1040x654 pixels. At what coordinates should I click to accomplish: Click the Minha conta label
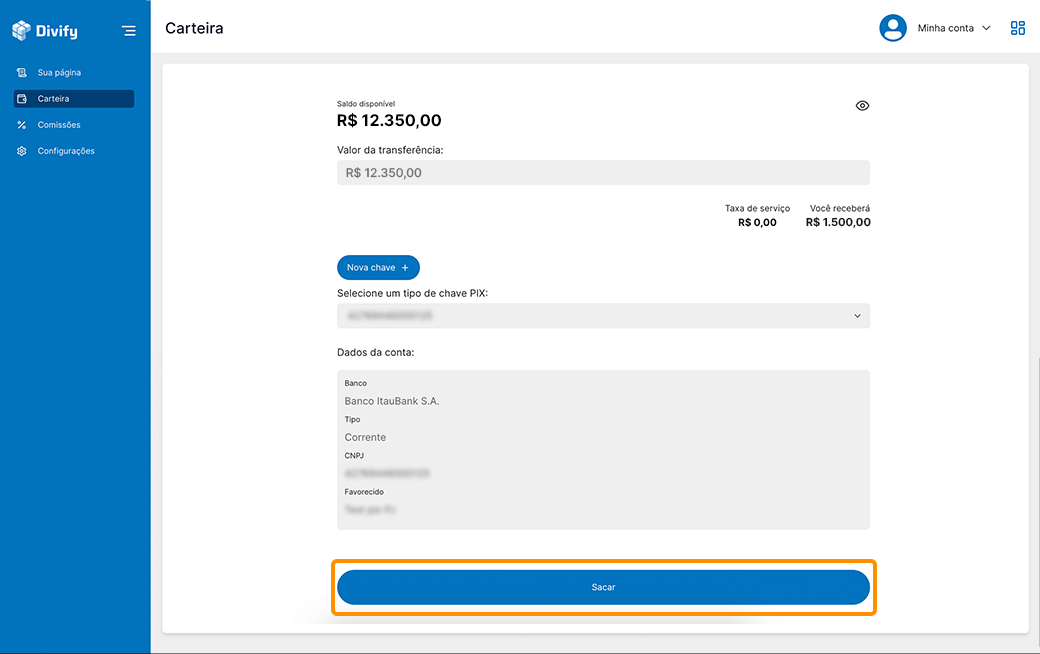click(945, 28)
